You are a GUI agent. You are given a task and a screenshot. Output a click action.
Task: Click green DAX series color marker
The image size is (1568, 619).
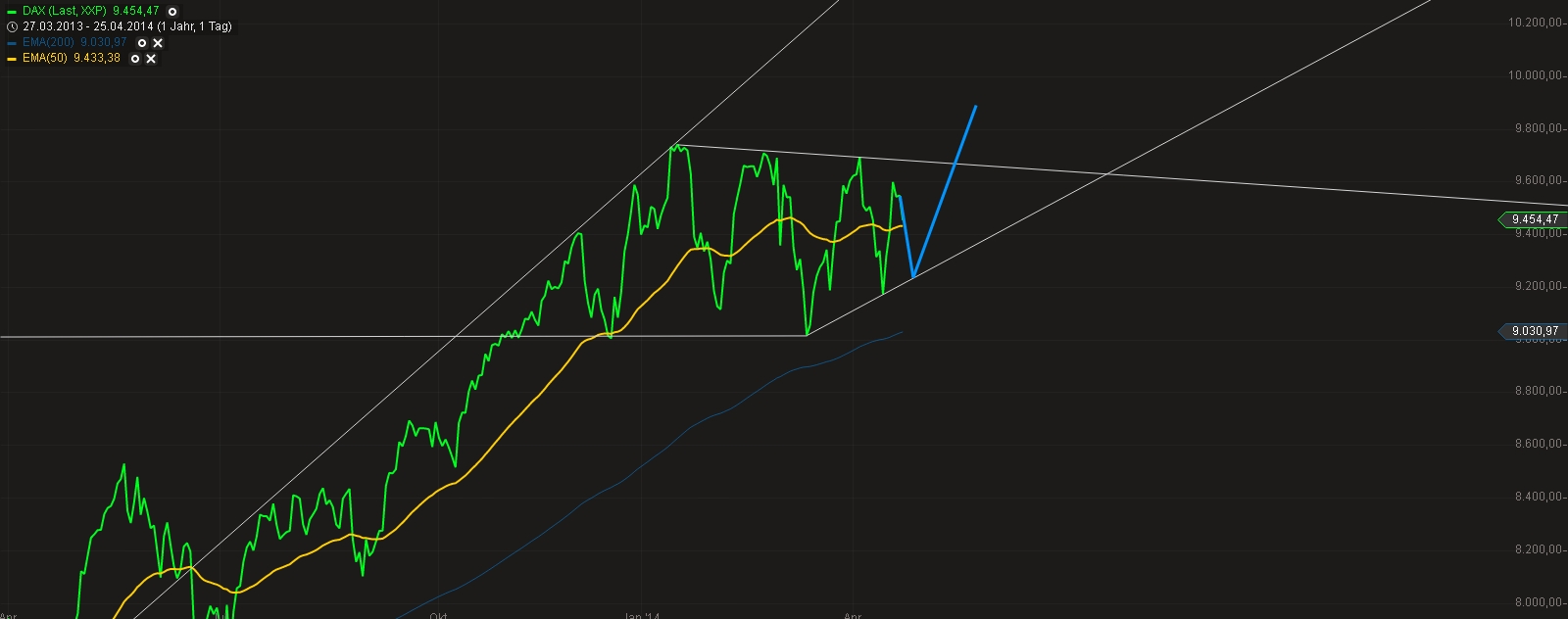click(x=12, y=11)
